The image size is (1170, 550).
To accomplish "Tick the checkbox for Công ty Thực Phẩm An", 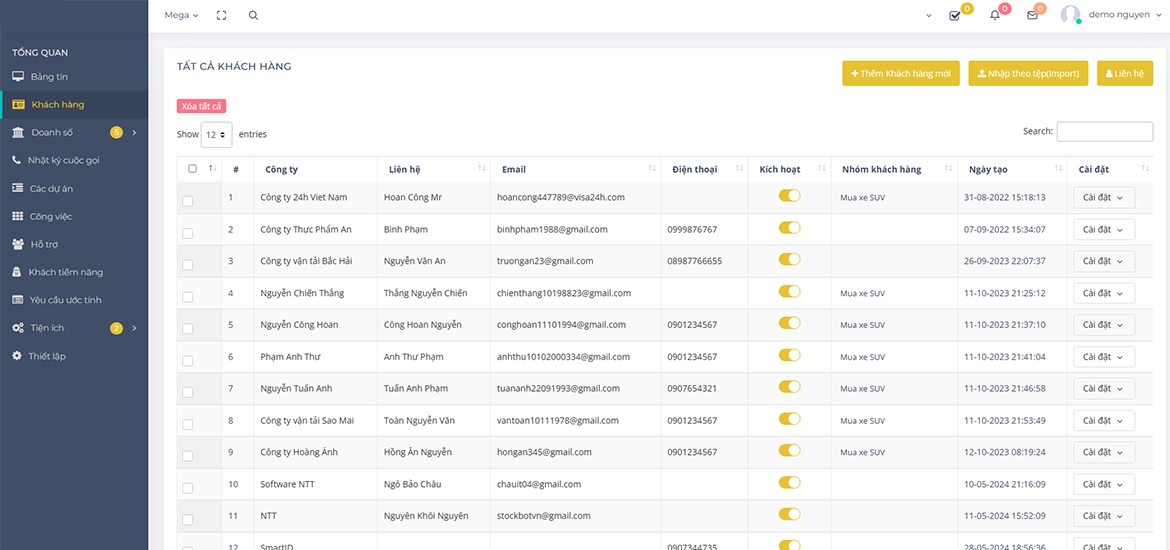I will tap(188, 233).
